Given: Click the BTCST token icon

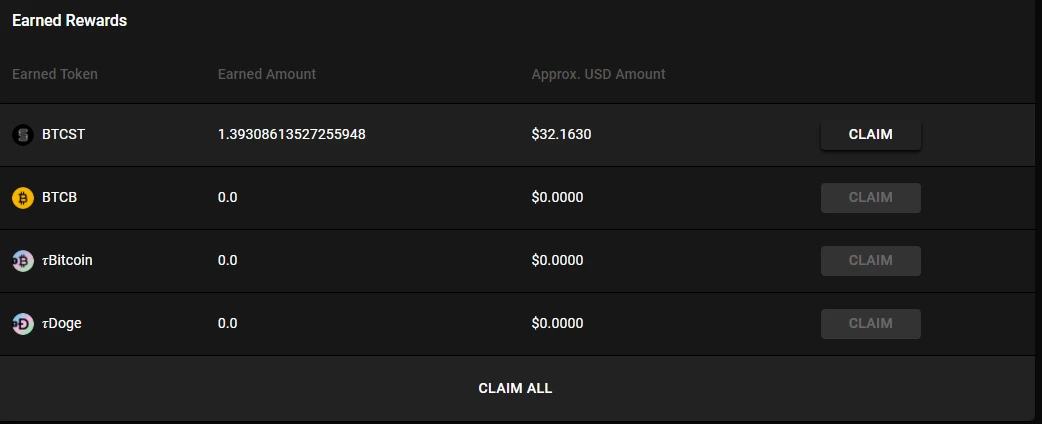Looking at the screenshot, I should pyautogui.click(x=23, y=135).
